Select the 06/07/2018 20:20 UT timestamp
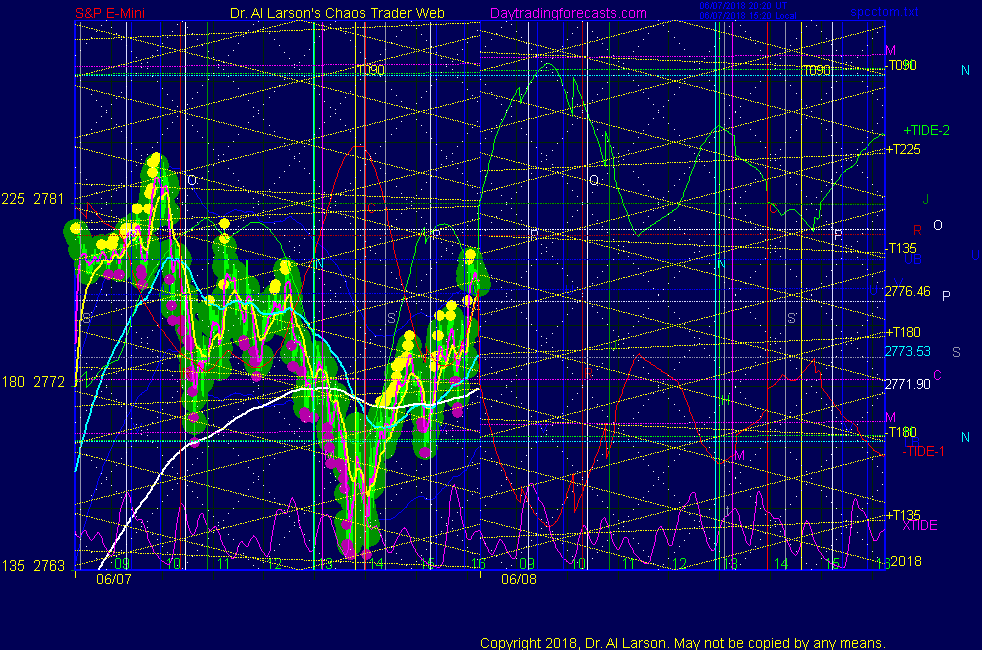This screenshot has height=650, width=982. 743,6
